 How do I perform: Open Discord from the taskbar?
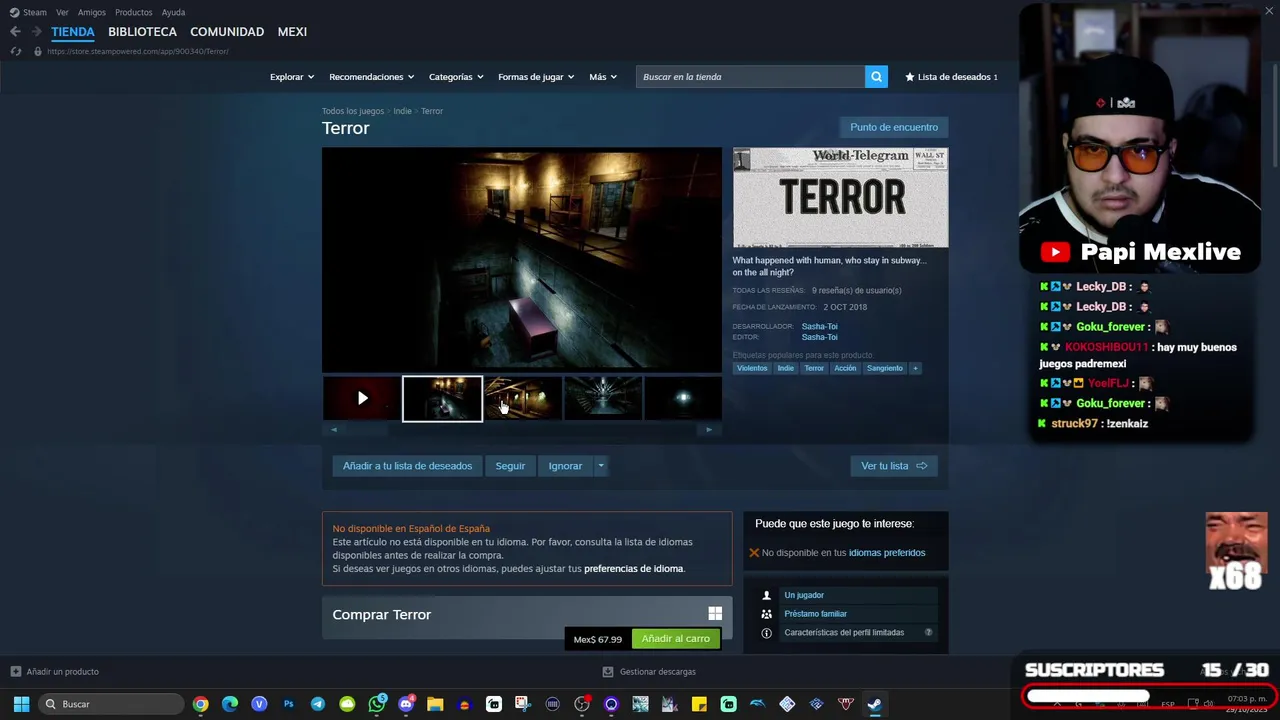(x=406, y=704)
